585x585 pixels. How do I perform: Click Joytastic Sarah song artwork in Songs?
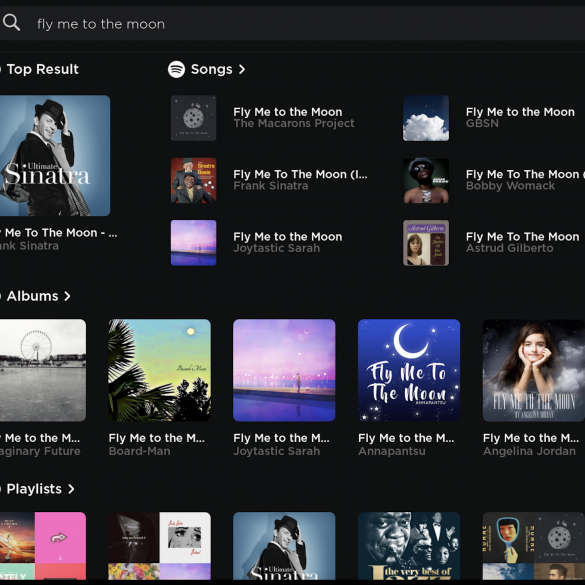click(193, 243)
